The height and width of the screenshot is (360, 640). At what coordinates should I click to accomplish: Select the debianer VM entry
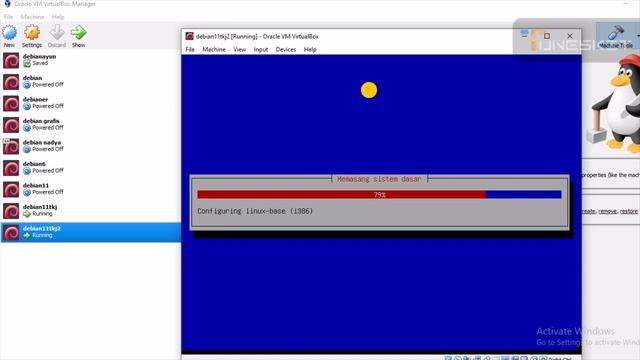pyautogui.click(x=91, y=103)
